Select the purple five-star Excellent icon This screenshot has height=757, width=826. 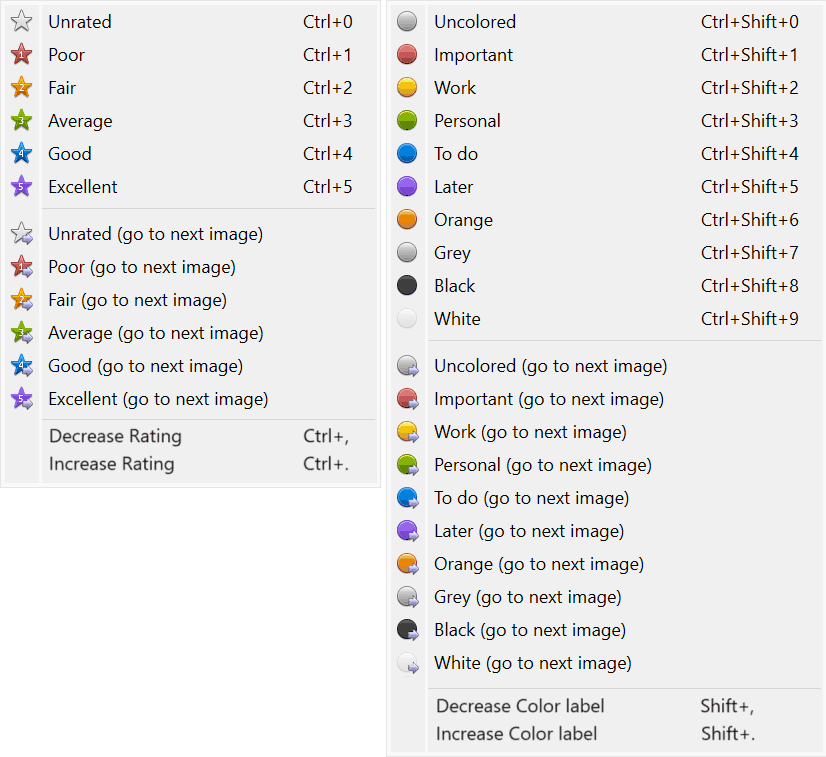coord(21,187)
